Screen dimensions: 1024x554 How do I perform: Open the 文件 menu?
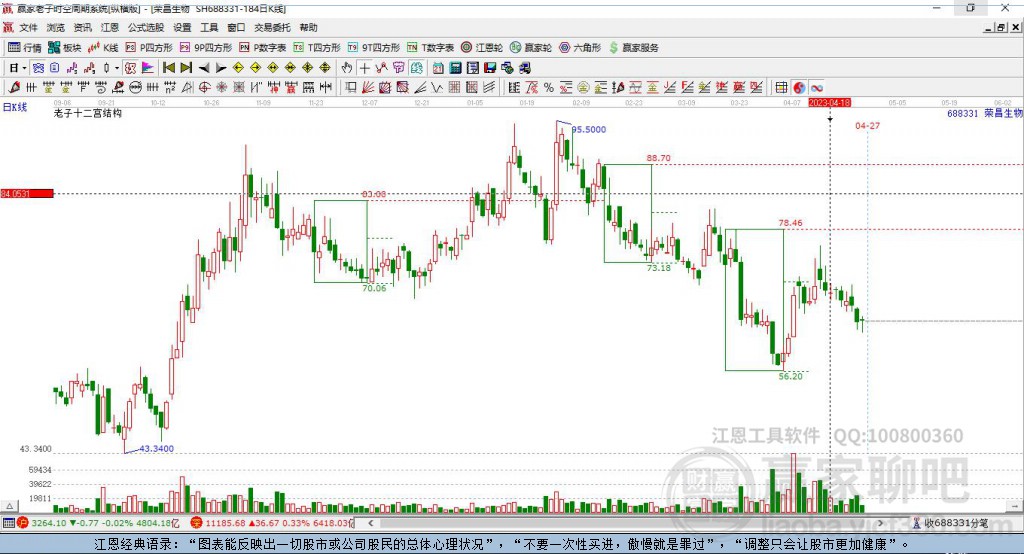point(28,27)
